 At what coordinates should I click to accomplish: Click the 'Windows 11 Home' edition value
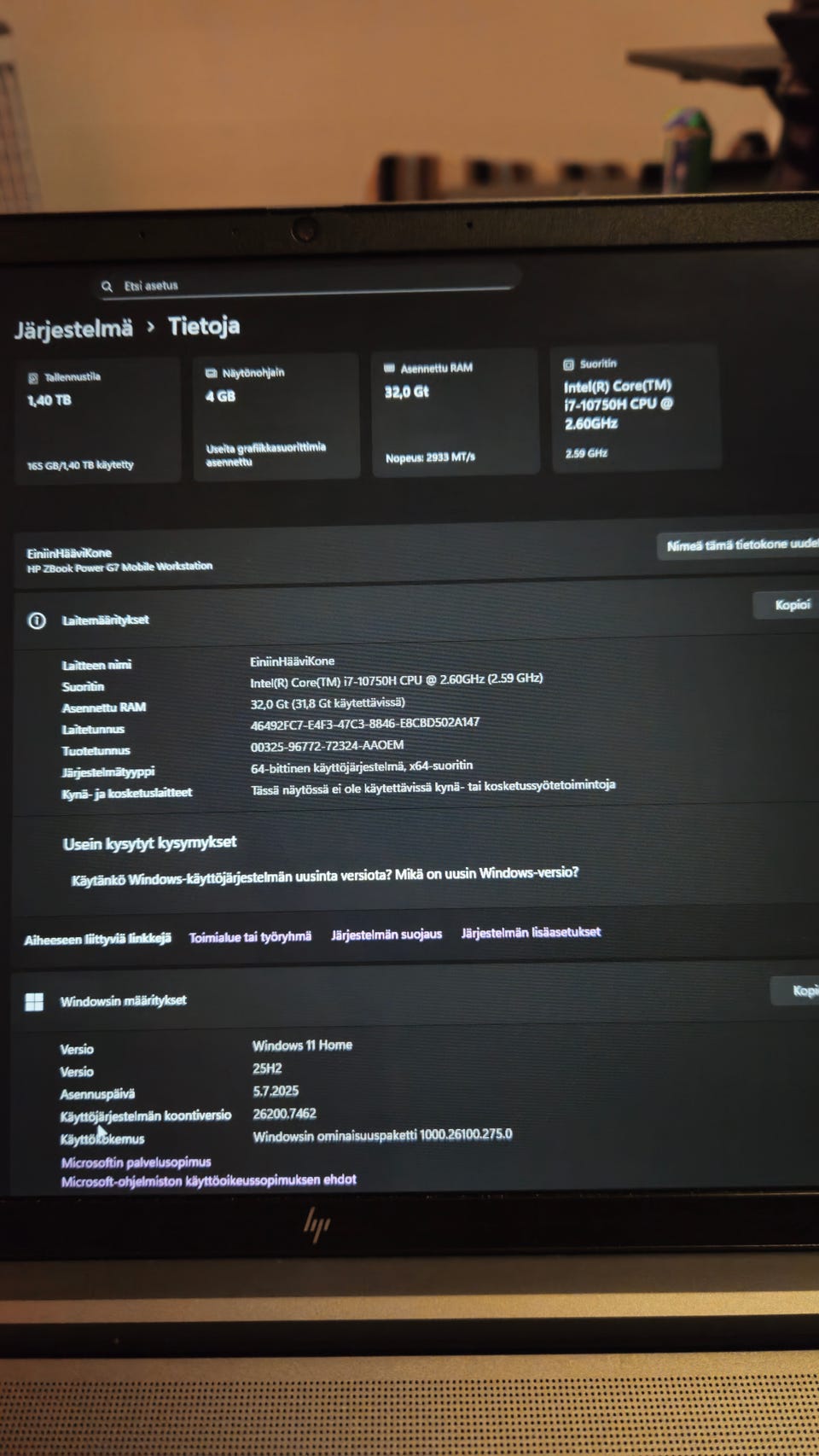pos(302,1045)
